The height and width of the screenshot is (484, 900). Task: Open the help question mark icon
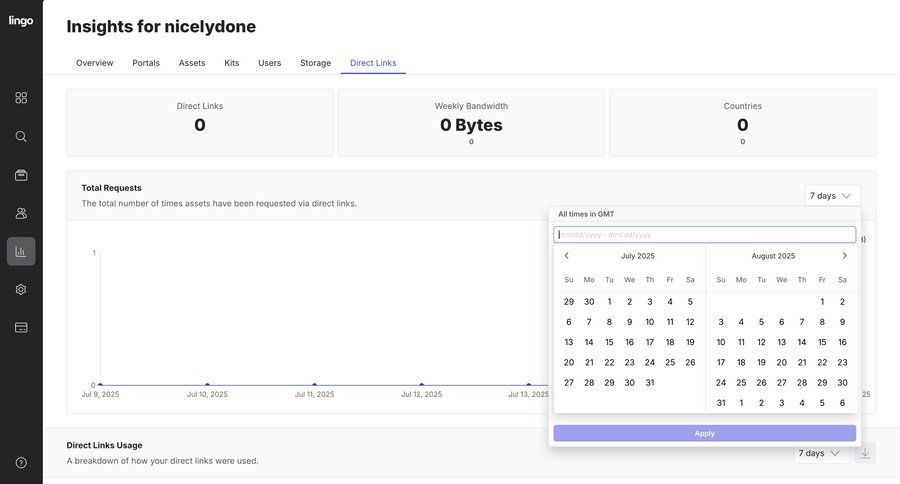point(21,463)
